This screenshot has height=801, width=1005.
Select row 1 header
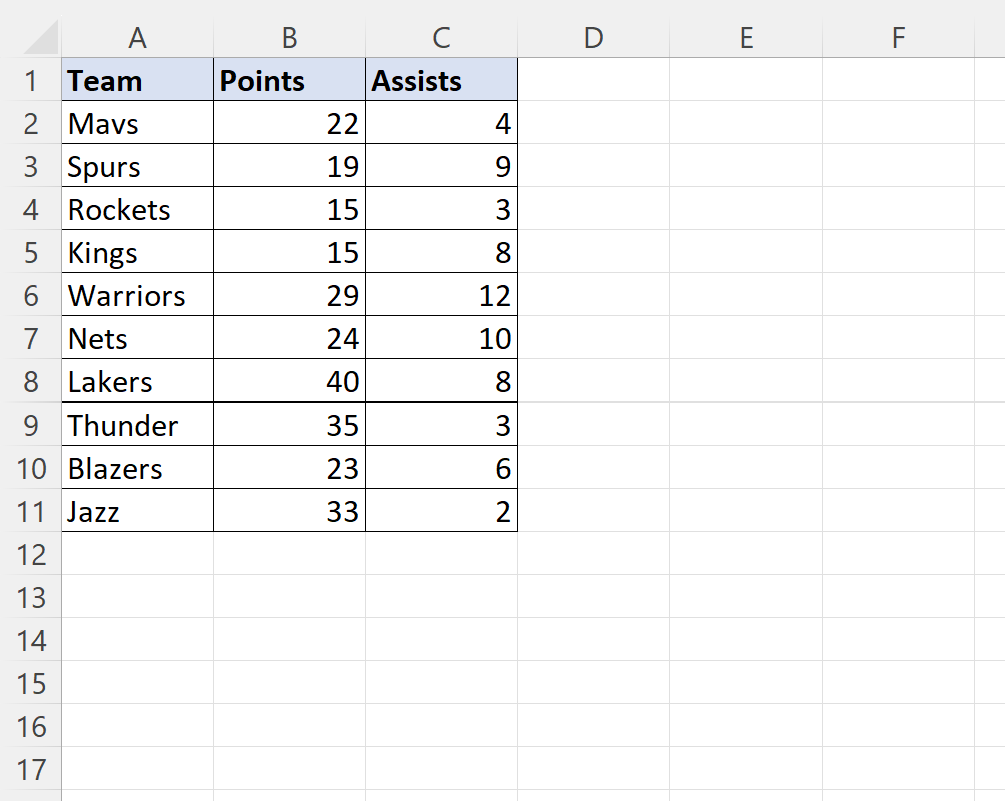coord(30,80)
